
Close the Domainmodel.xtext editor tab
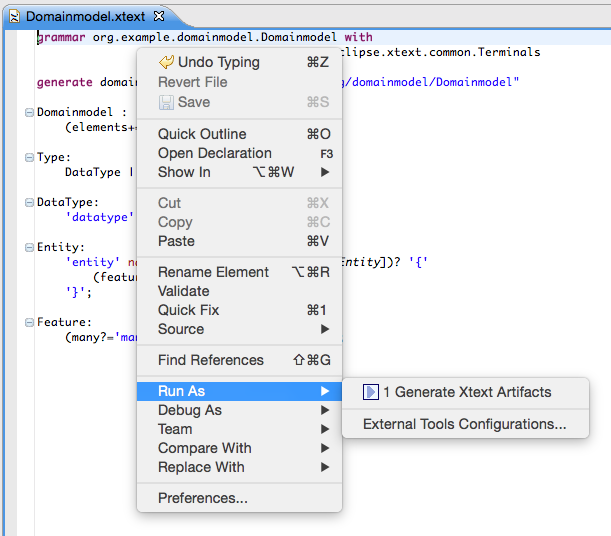159,16
